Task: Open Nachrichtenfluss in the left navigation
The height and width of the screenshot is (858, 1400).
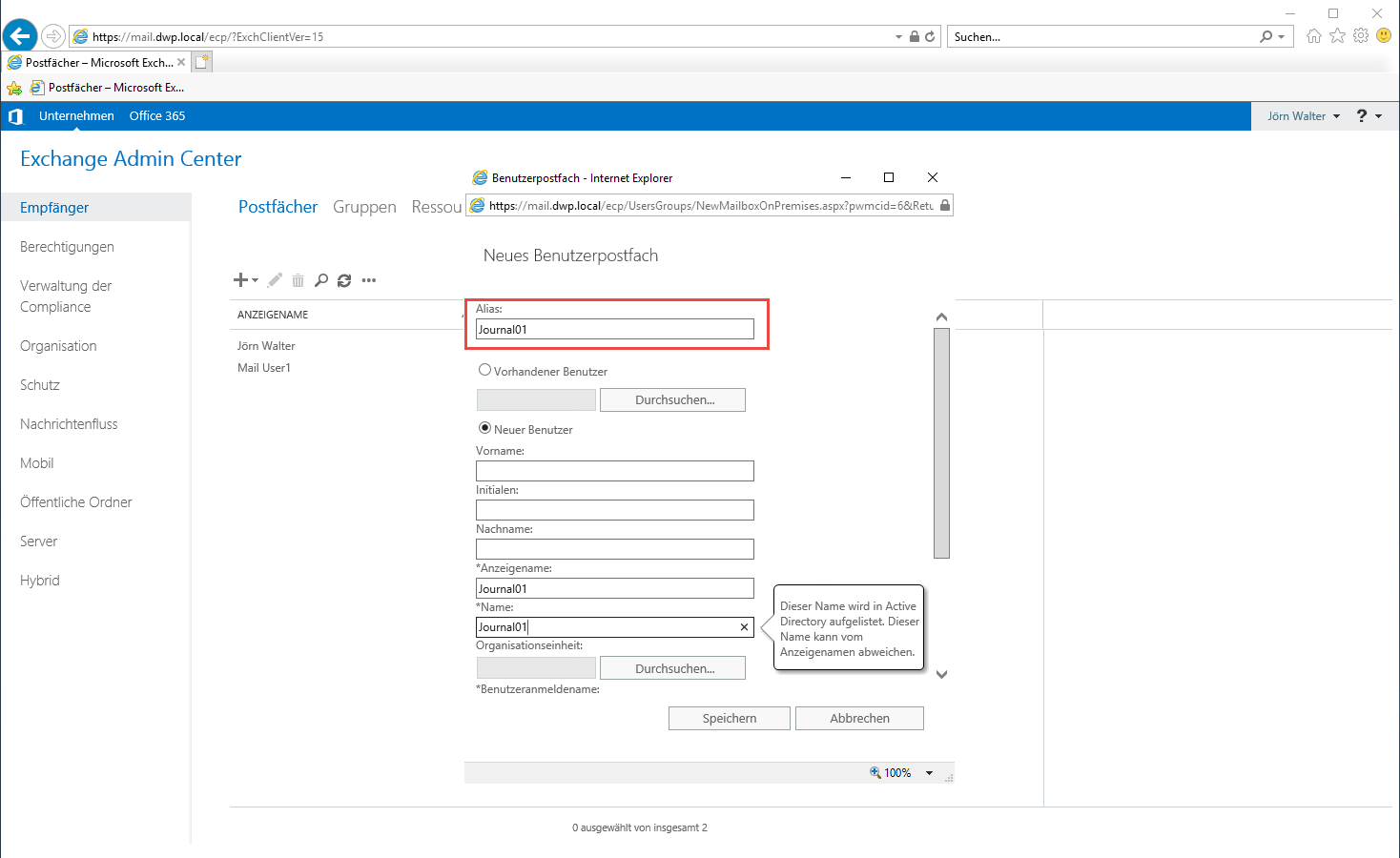Action: pyautogui.click(x=69, y=424)
